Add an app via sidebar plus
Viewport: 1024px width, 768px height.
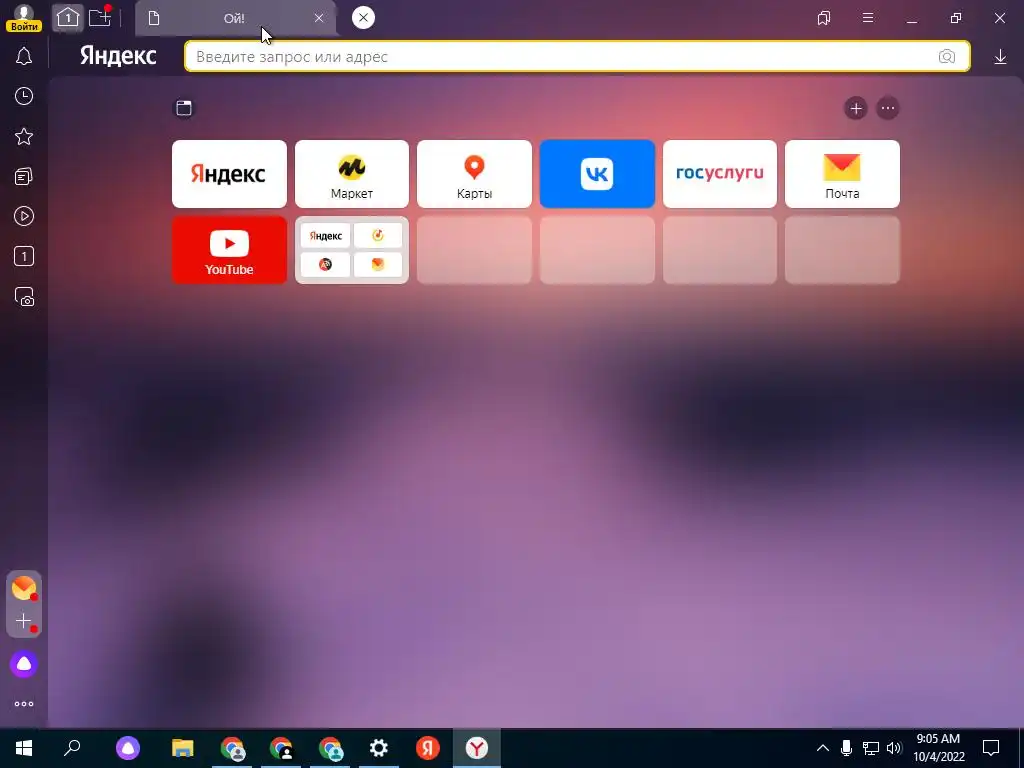point(24,621)
